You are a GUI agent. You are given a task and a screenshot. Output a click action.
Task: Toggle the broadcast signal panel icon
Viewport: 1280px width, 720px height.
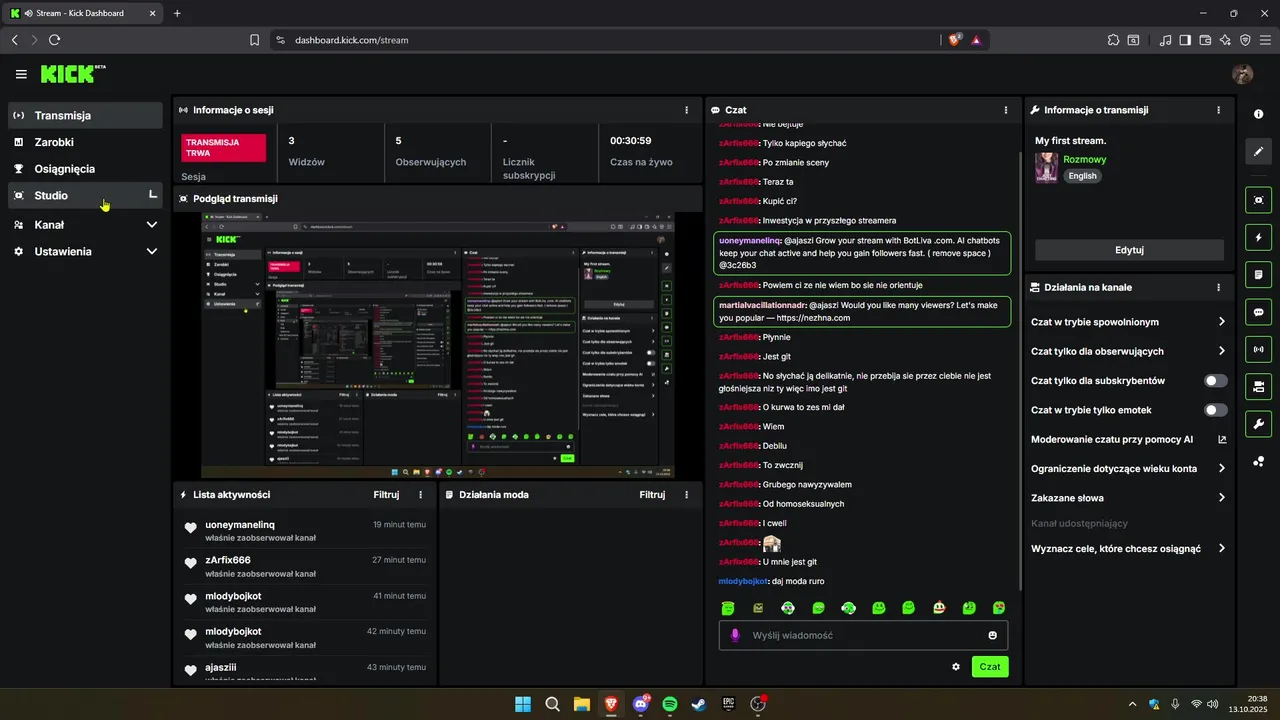coord(1258,349)
